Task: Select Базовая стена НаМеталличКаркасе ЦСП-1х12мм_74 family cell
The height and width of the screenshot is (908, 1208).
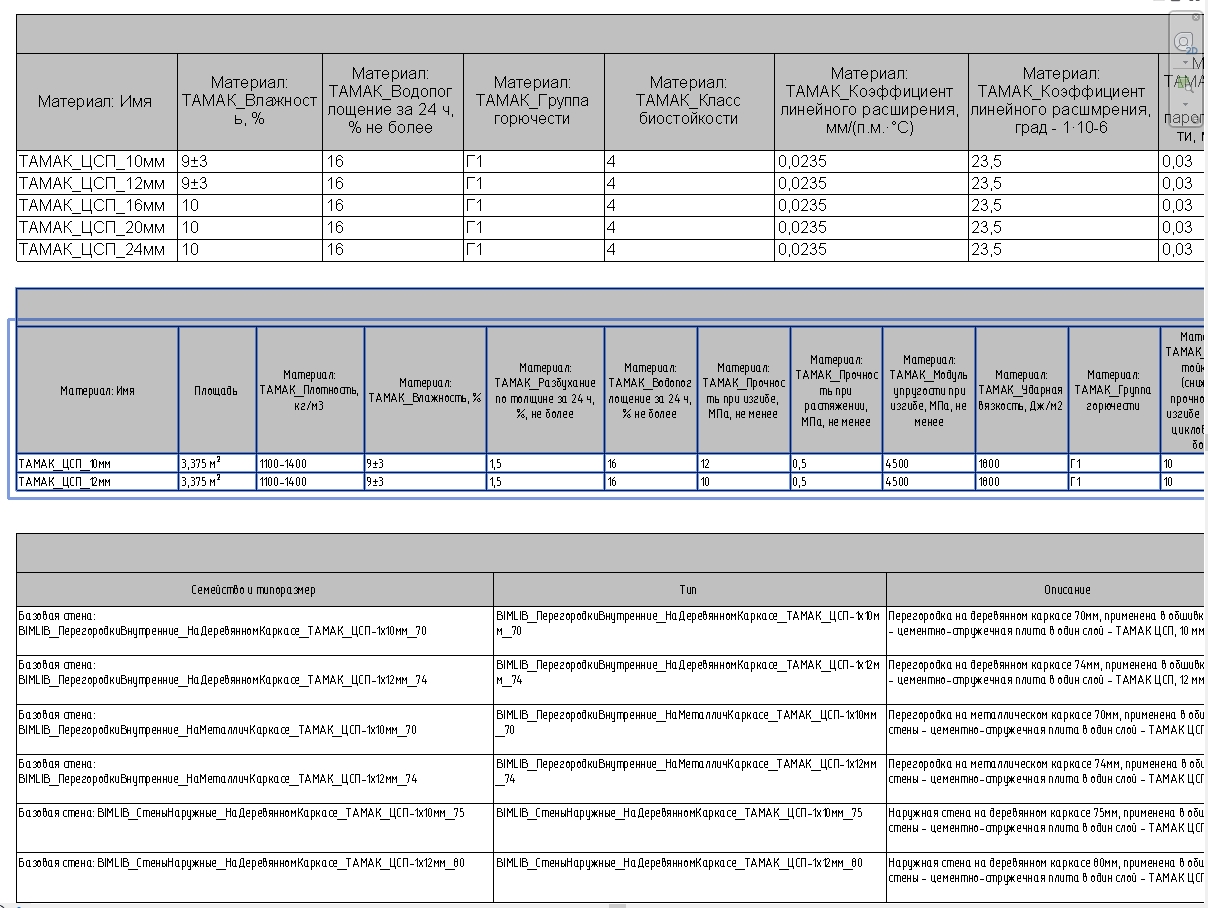Action: click(x=255, y=779)
